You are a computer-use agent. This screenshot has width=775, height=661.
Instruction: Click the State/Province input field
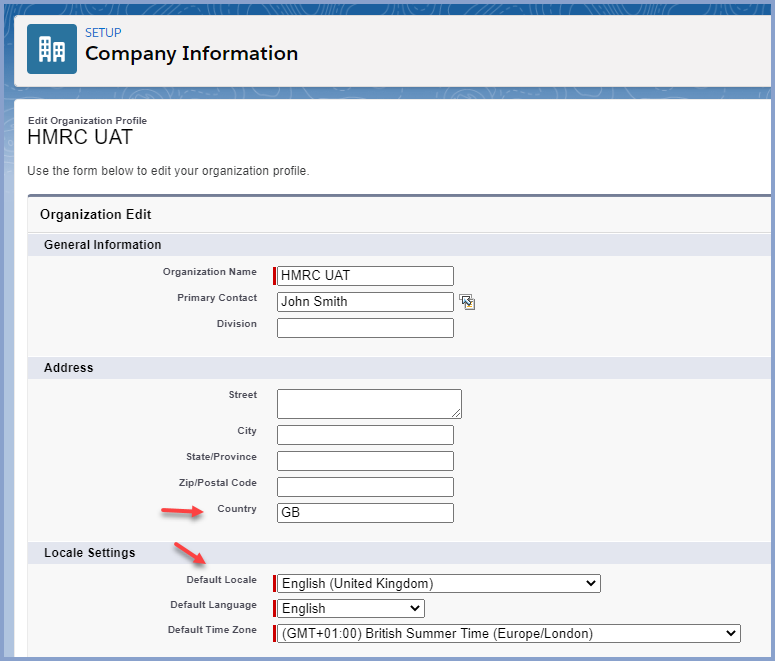tap(365, 461)
